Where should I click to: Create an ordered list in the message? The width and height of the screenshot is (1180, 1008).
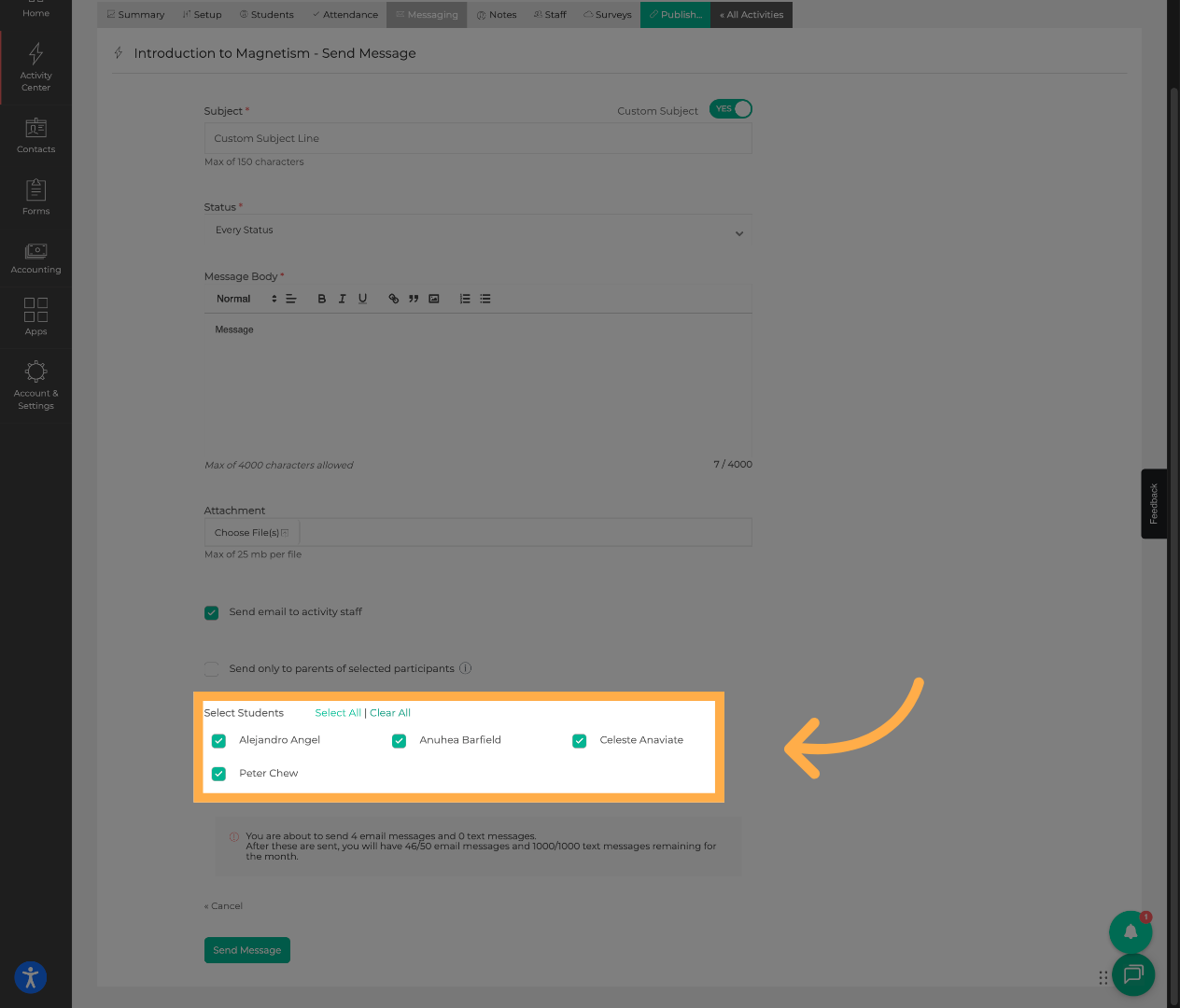coord(464,298)
